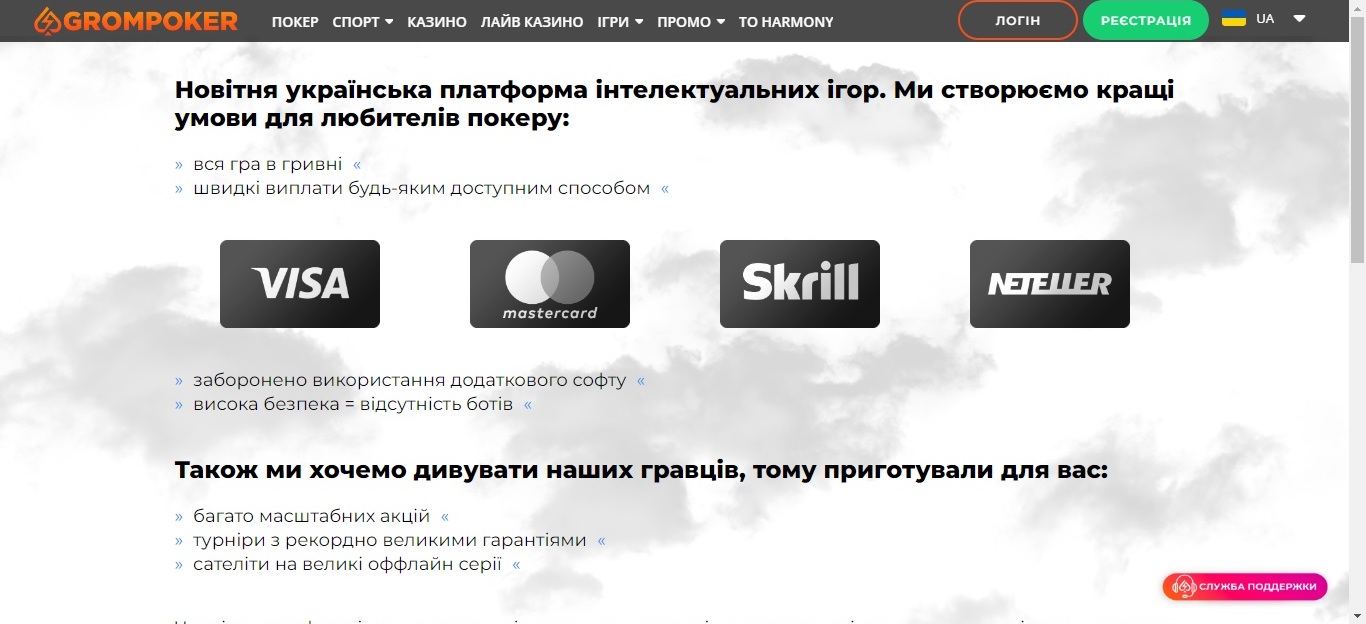The width and height of the screenshot is (1366, 624).
Task: Open the UA language dropdown arrow
Action: (x=1299, y=19)
